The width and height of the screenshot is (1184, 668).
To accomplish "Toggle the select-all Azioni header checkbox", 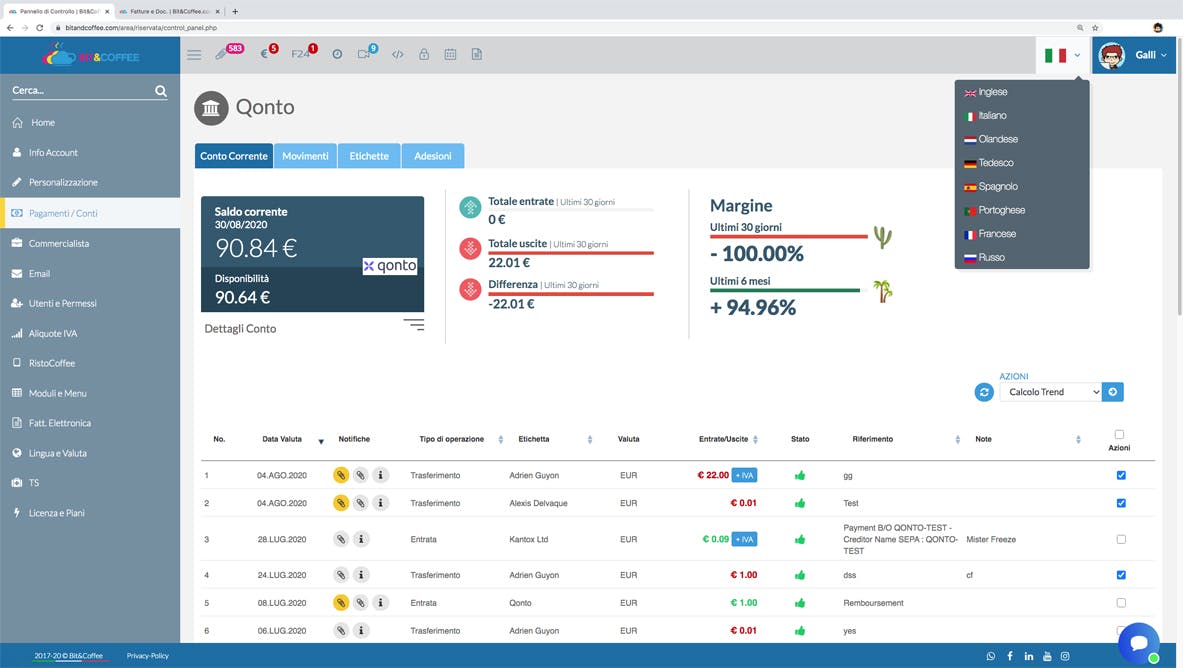I will 1119,434.
